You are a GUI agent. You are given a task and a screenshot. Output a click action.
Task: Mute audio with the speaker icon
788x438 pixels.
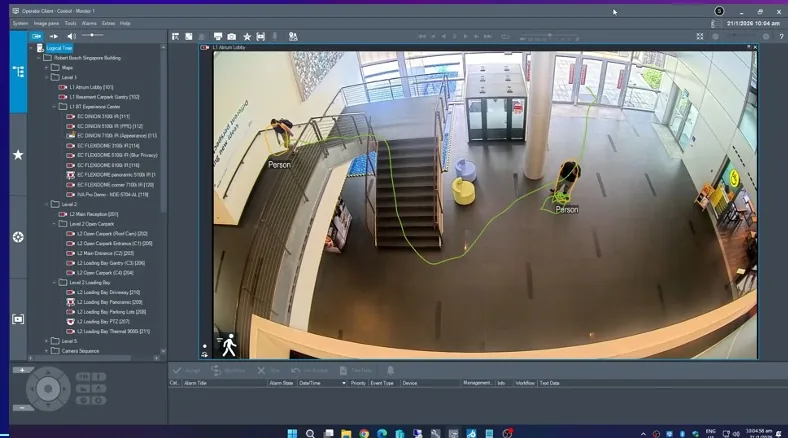71,36
